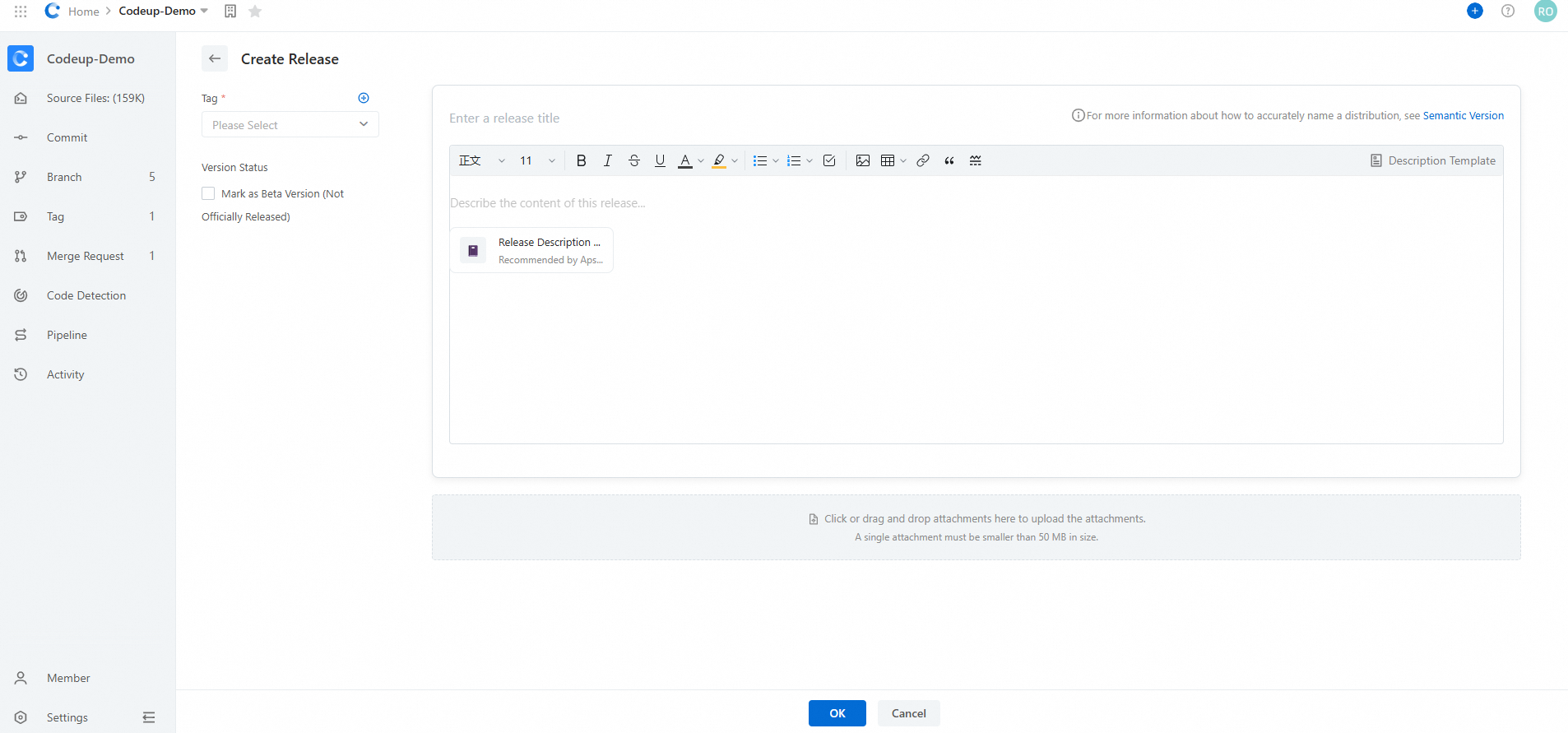Insert a hyperlink

pos(923,160)
